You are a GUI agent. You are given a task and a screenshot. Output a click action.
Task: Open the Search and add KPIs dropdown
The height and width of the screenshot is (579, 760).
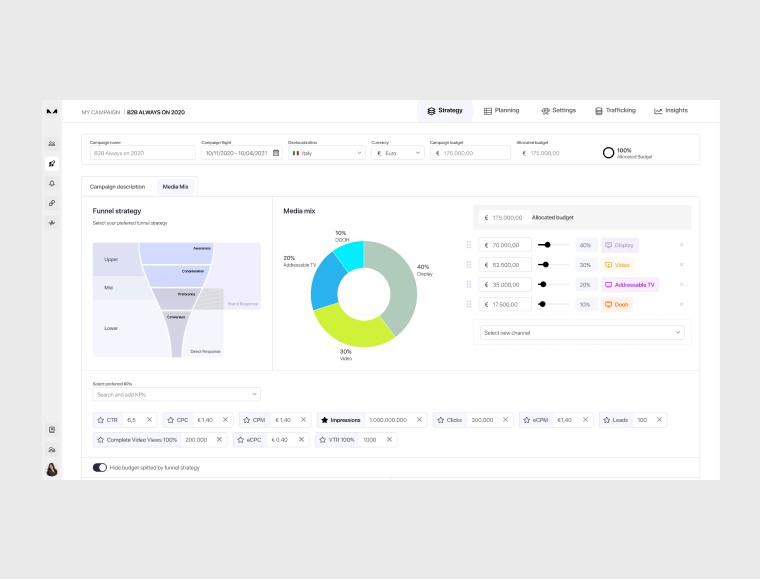coord(176,395)
